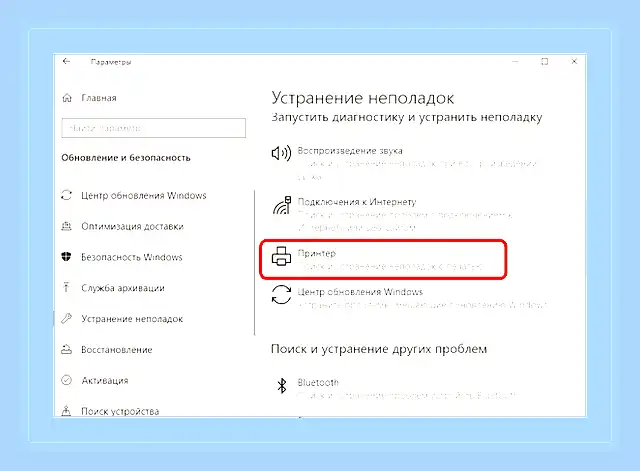Click the Поиск устройства icon
640x471 pixels.
[66, 411]
